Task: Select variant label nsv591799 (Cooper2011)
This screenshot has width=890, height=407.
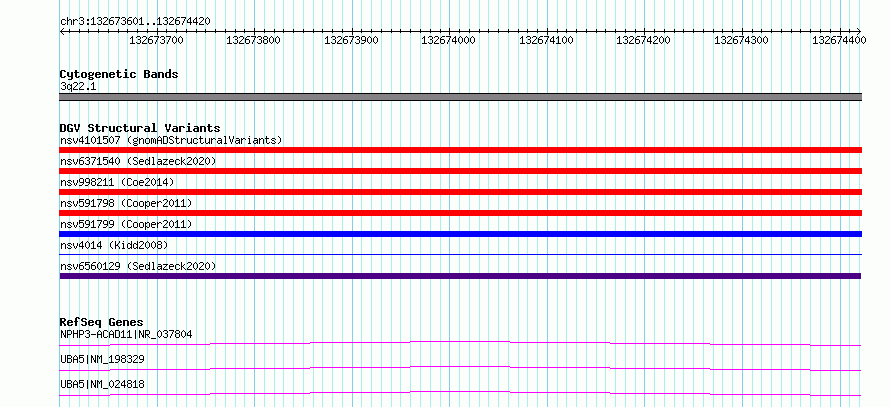Action: 126,224
